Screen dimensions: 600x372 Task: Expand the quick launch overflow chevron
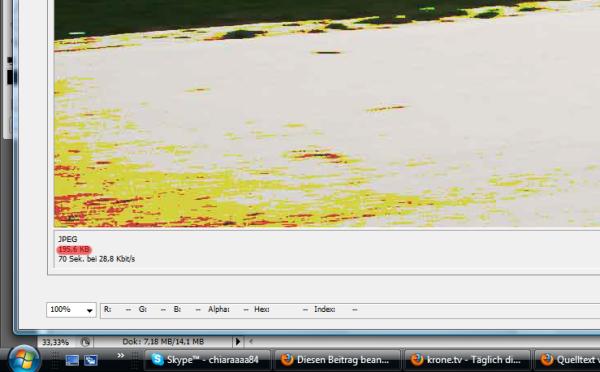tap(121, 356)
